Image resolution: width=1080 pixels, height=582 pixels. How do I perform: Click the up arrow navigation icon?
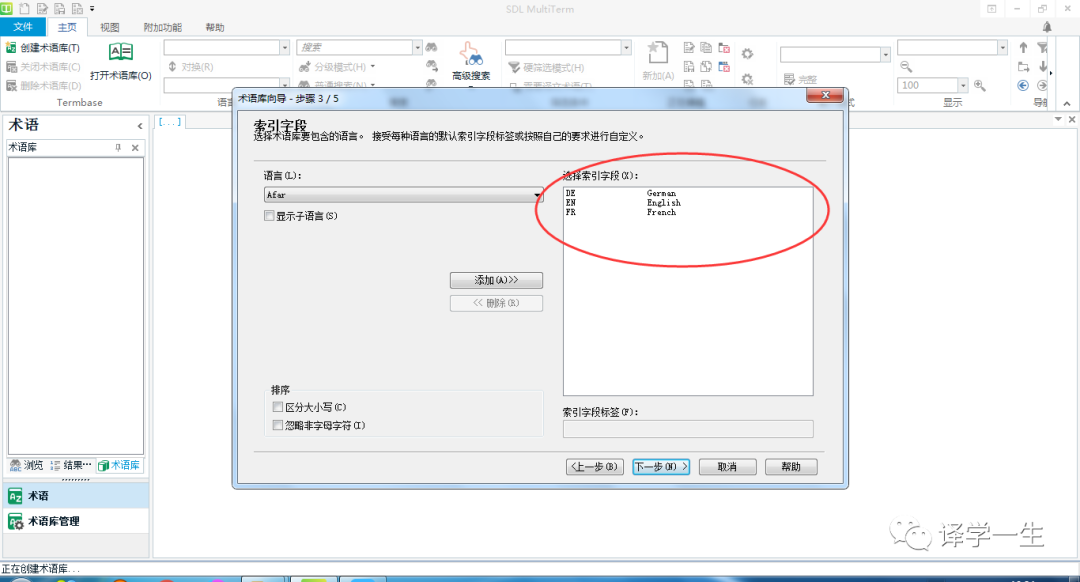[x=1023, y=48]
